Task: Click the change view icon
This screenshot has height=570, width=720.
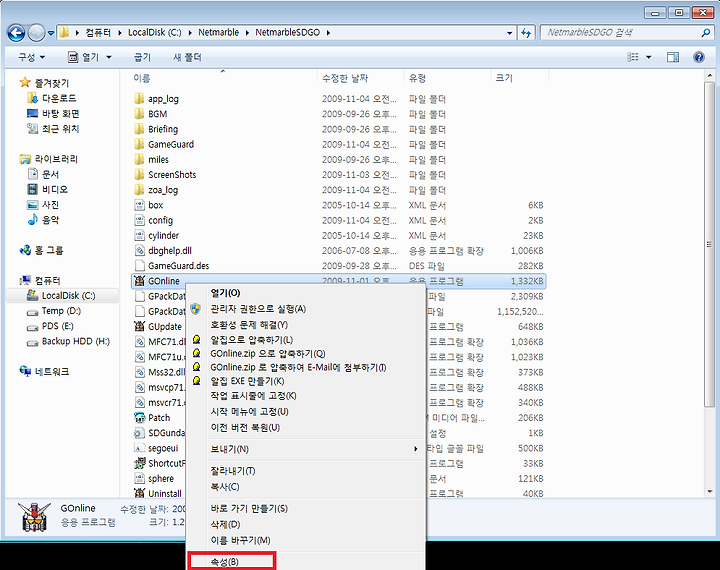Action: 633,57
